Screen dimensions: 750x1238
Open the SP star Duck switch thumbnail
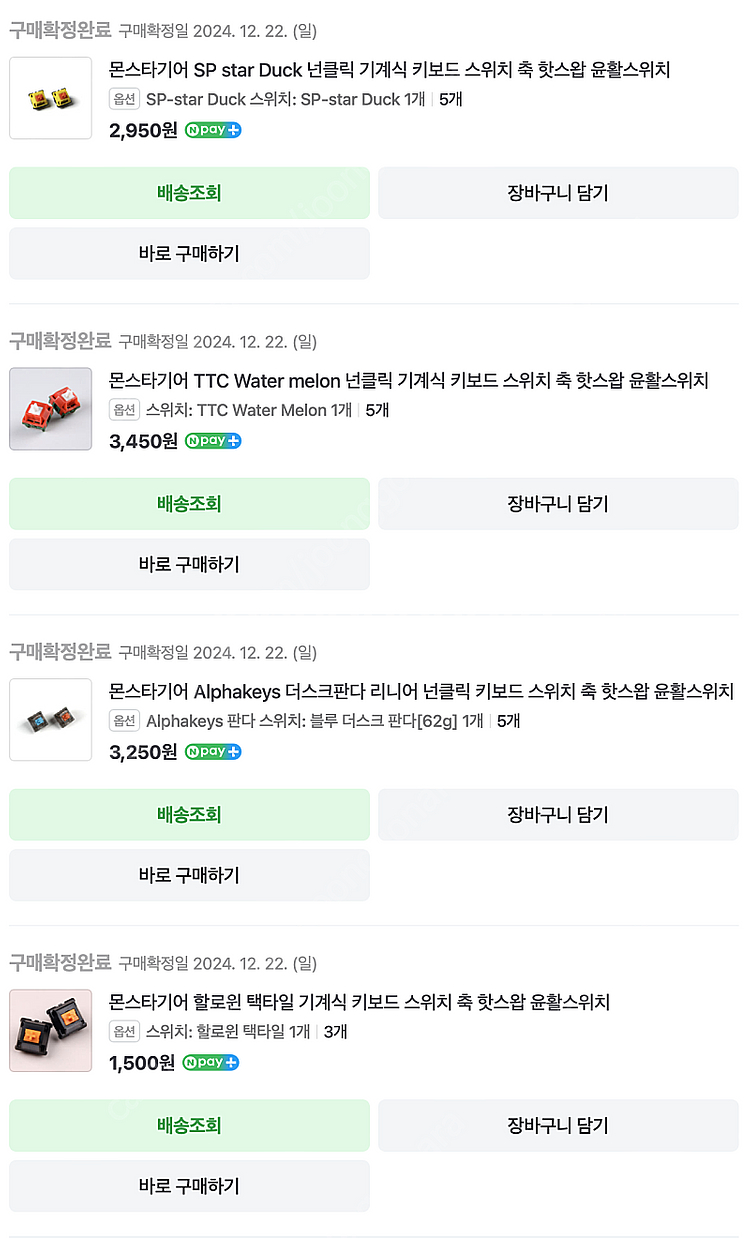click(50, 98)
